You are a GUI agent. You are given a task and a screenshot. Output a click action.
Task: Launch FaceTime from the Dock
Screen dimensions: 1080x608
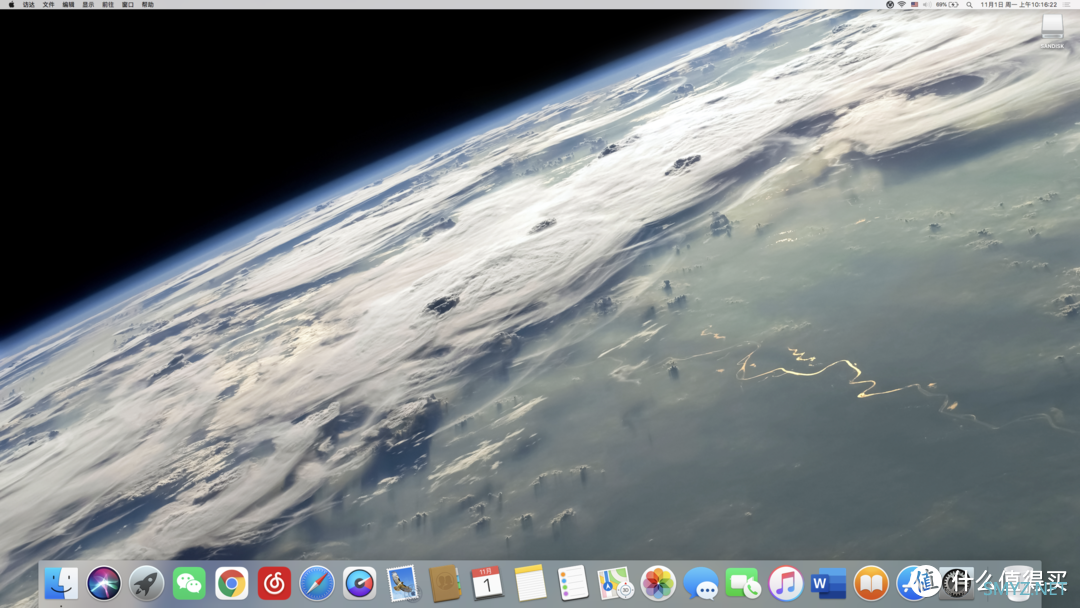point(743,584)
